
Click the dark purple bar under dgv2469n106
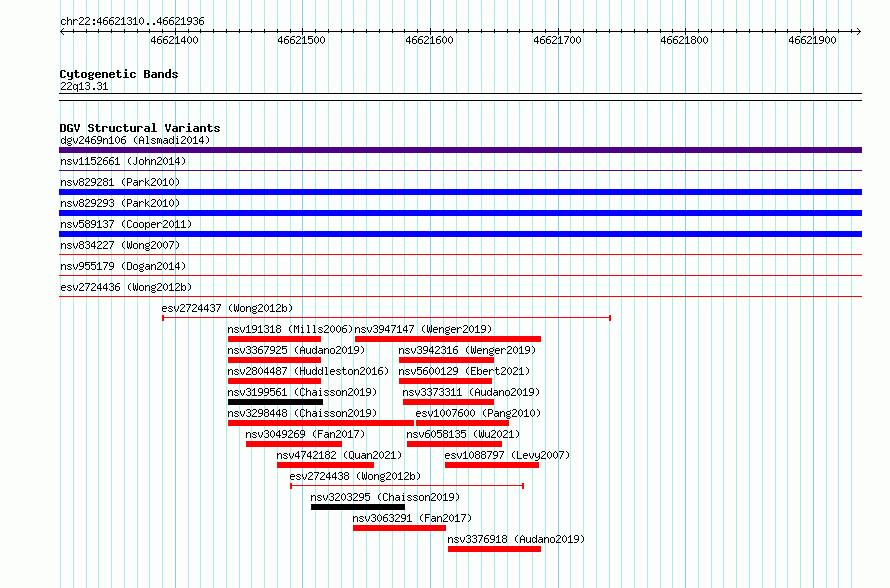(460, 150)
